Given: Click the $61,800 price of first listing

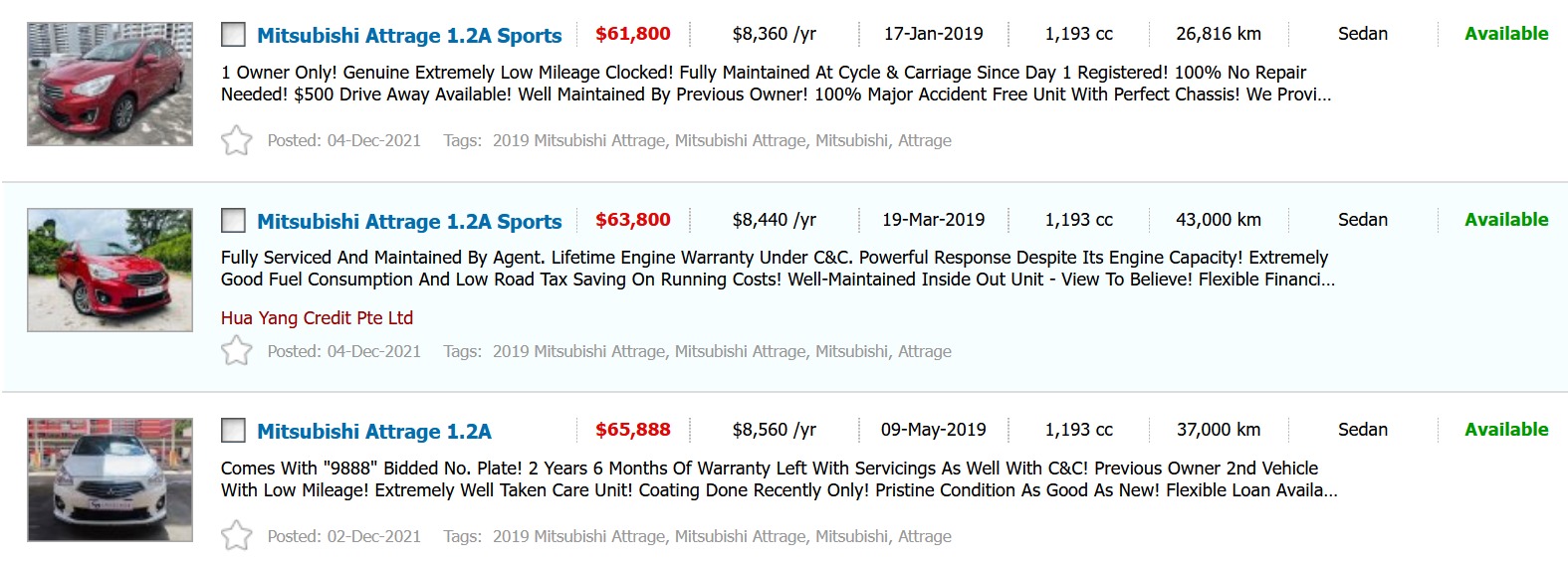Looking at the screenshot, I should click(633, 34).
